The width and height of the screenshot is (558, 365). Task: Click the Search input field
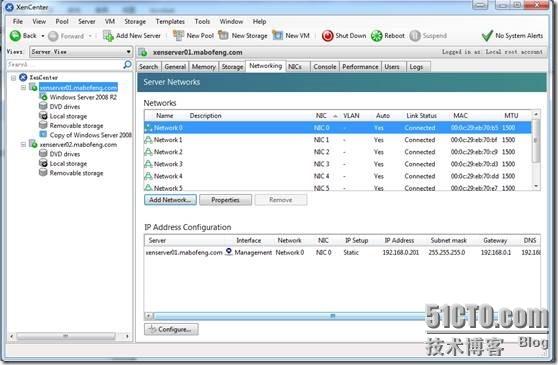(x=64, y=64)
